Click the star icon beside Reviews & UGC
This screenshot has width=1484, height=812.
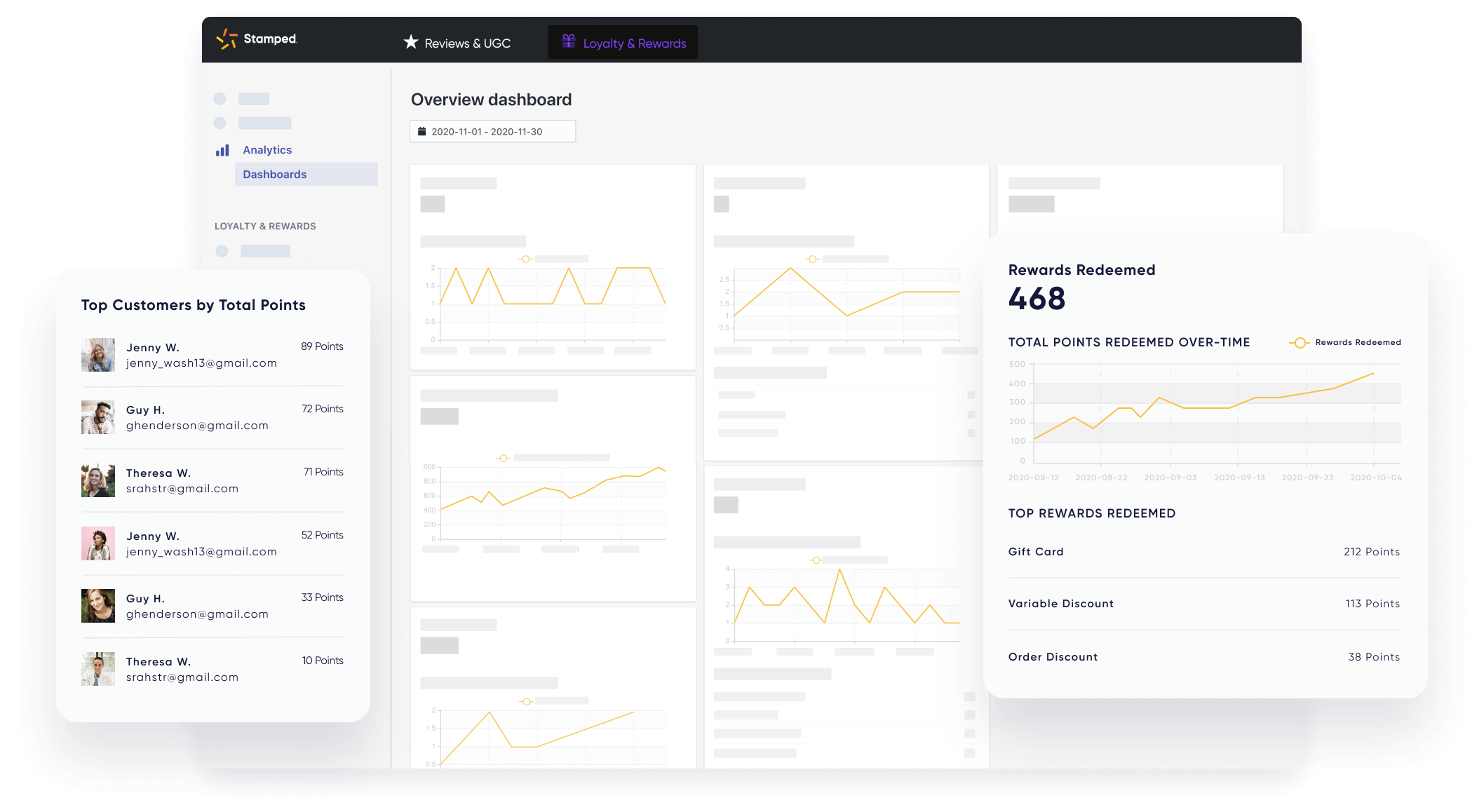tap(411, 42)
